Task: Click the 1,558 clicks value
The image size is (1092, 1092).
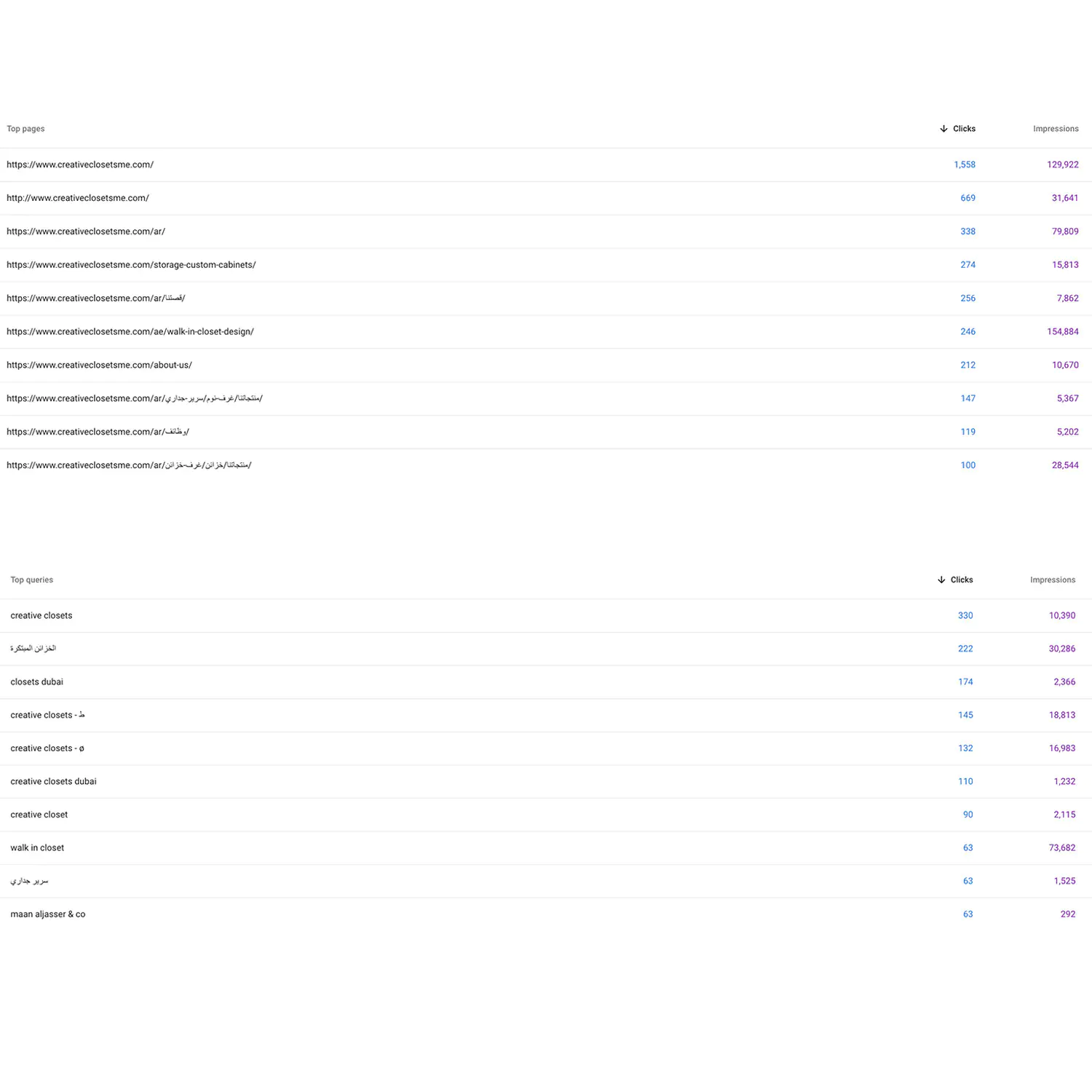Action: point(964,165)
